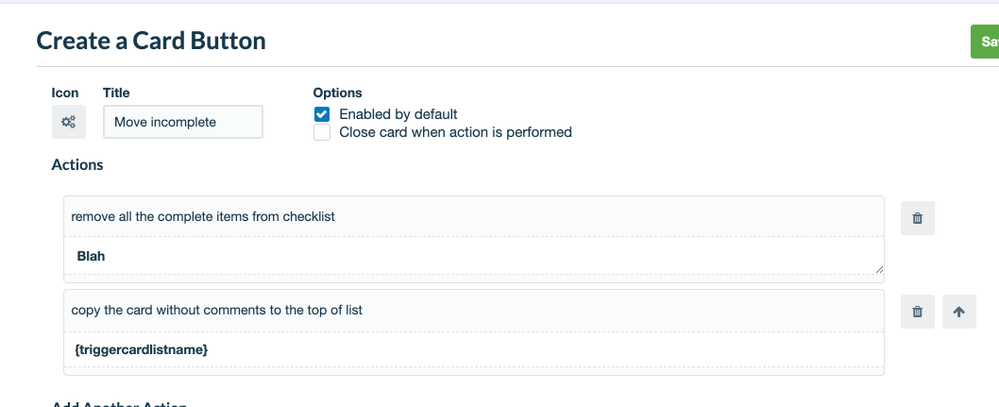
Task: Toggle the Enabled by default checkbox
Action: pos(322,115)
